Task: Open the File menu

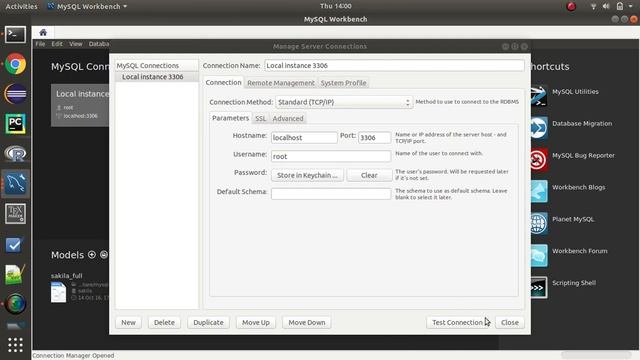Action: point(40,44)
